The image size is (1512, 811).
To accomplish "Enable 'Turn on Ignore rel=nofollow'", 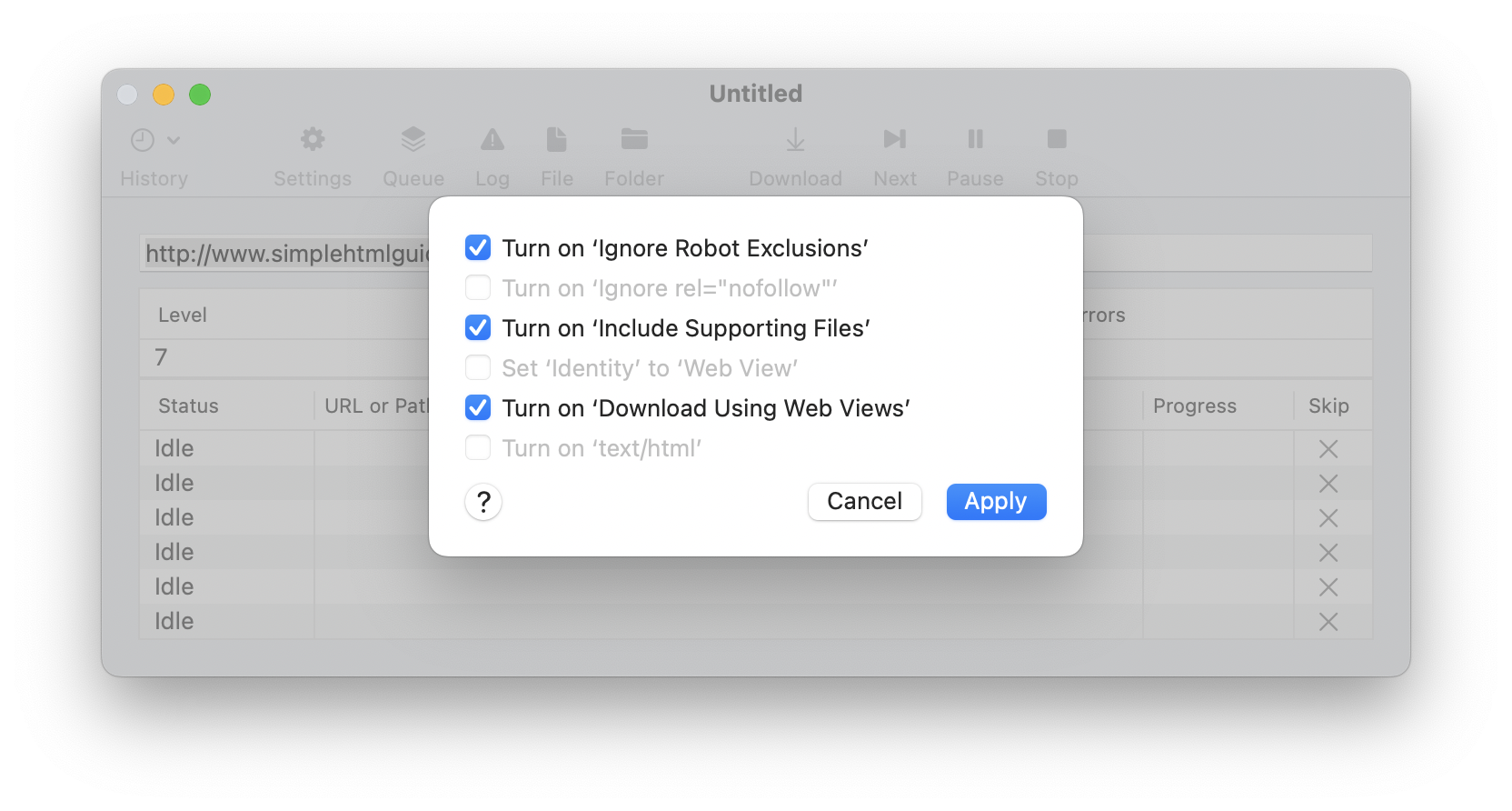I will tap(477, 287).
